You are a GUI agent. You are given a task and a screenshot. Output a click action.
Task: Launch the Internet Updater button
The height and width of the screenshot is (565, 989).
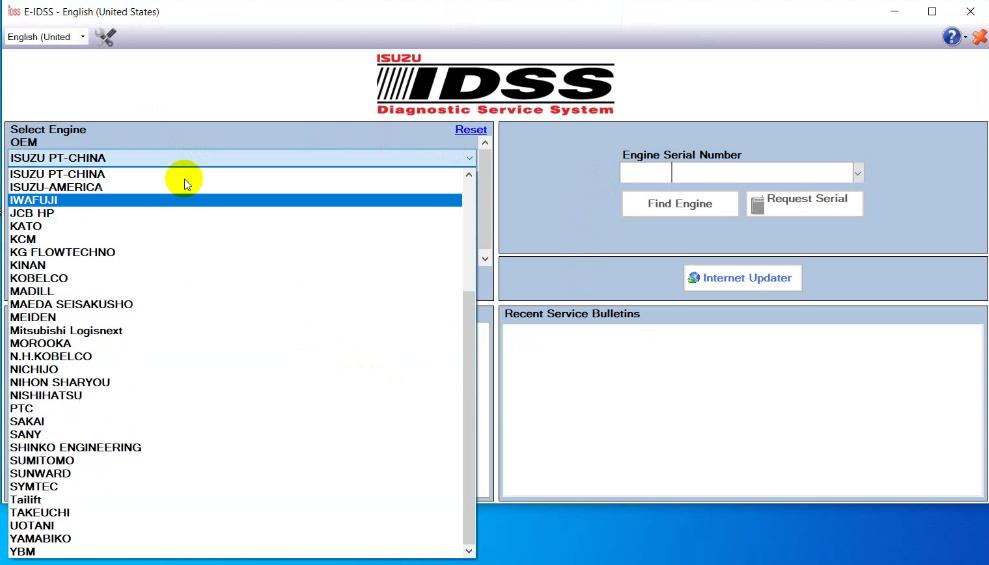click(x=742, y=278)
